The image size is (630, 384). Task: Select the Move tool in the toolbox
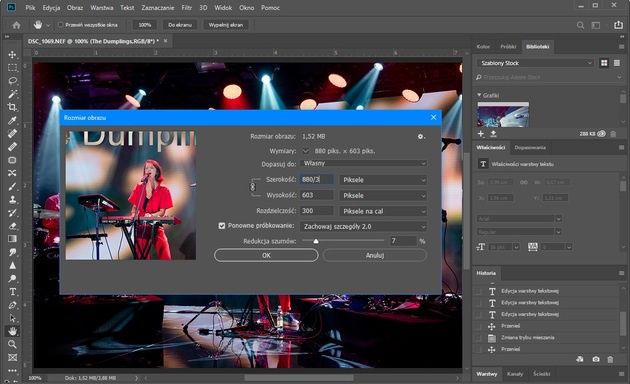coord(12,55)
